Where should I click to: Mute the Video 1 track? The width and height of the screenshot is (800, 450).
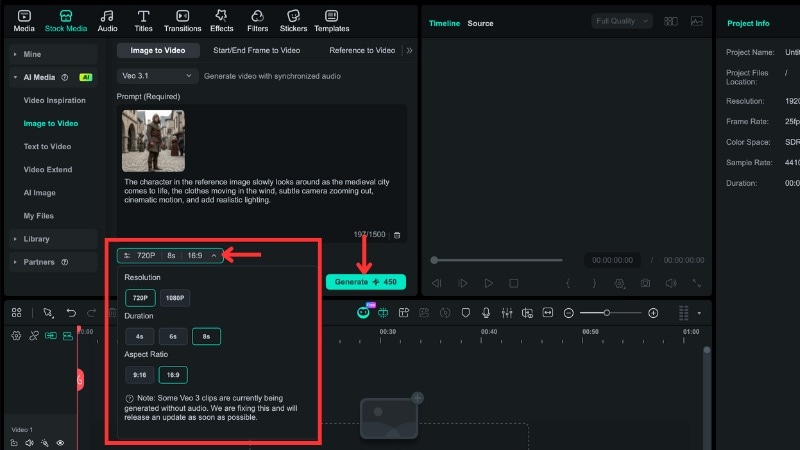(30, 443)
